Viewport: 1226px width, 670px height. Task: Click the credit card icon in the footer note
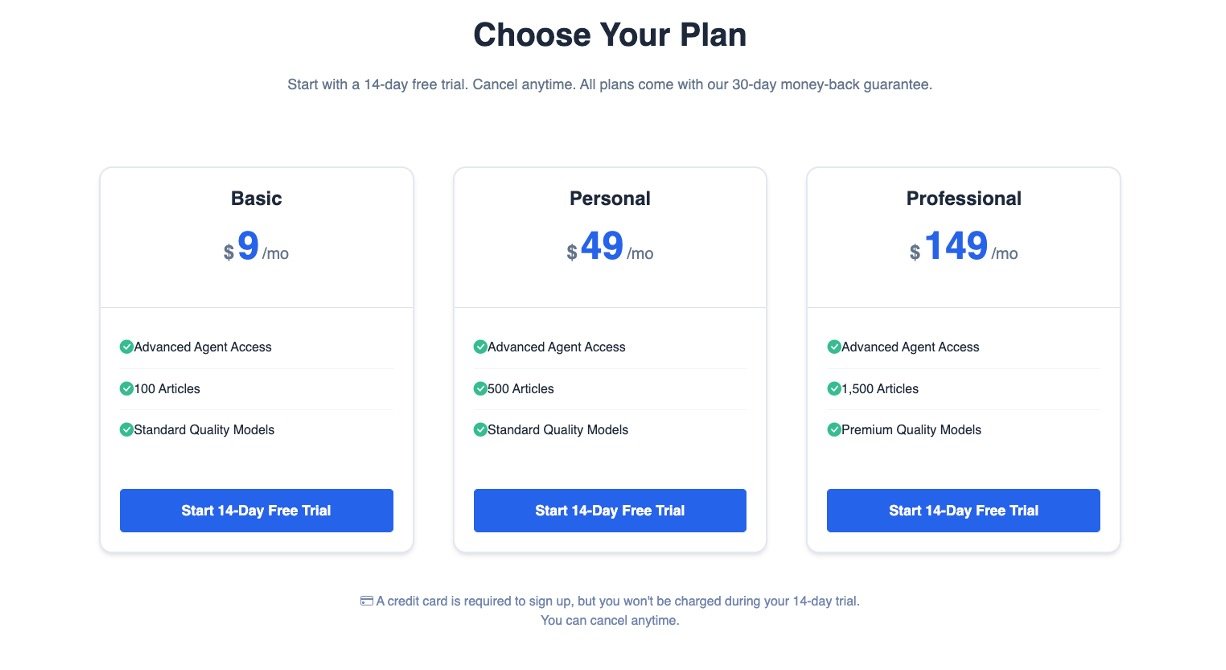click(367, 601)
